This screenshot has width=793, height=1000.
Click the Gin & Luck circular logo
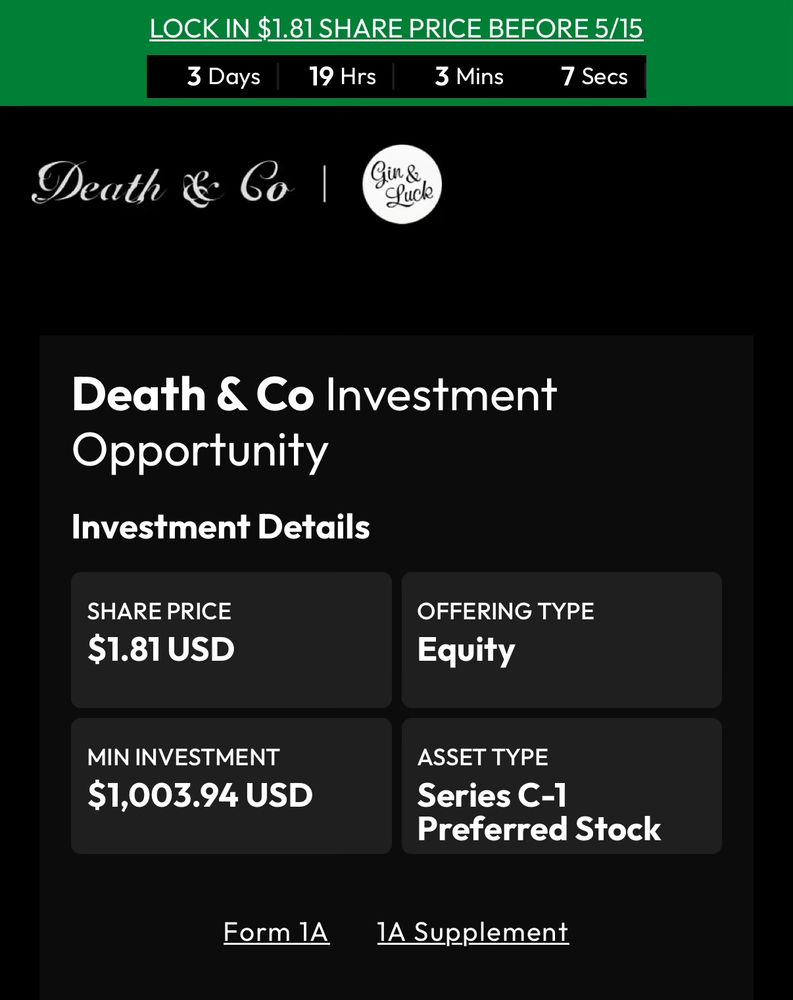[x=401, y=185]
